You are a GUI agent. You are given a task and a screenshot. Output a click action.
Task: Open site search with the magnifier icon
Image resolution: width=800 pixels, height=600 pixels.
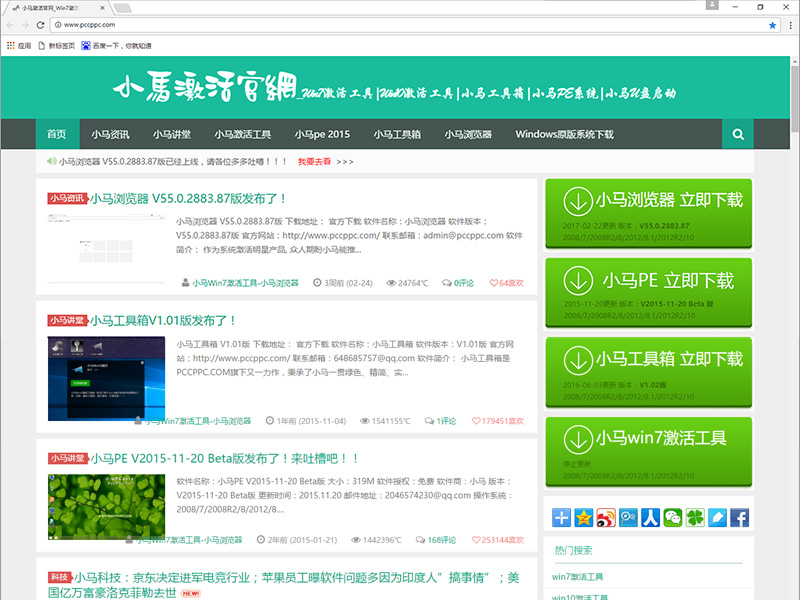738,133
